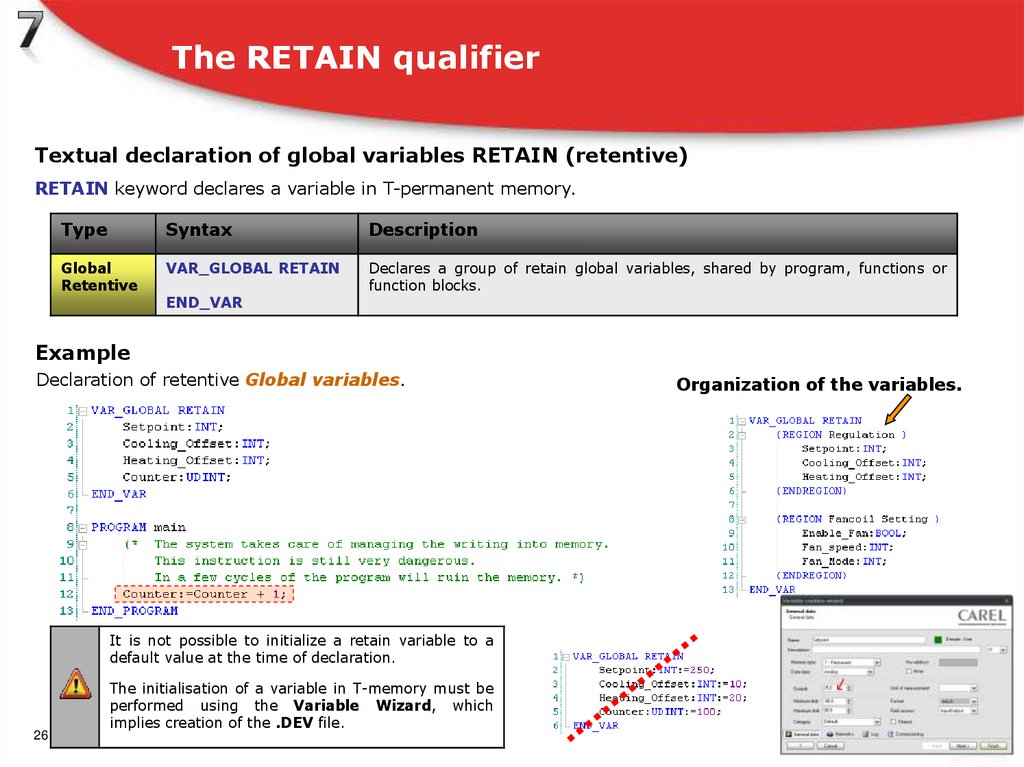Toggle the Remote Use option
Screen dimensions: 1024x767
[x=958, y=639]
